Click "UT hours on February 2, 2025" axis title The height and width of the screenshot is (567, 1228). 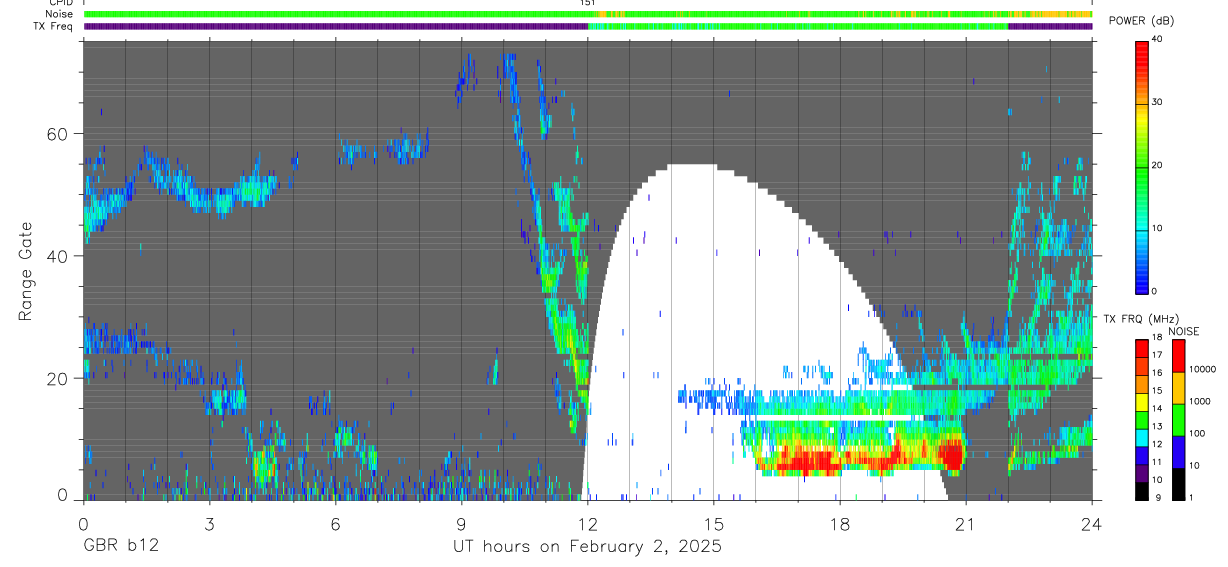(x=587, y=547)
